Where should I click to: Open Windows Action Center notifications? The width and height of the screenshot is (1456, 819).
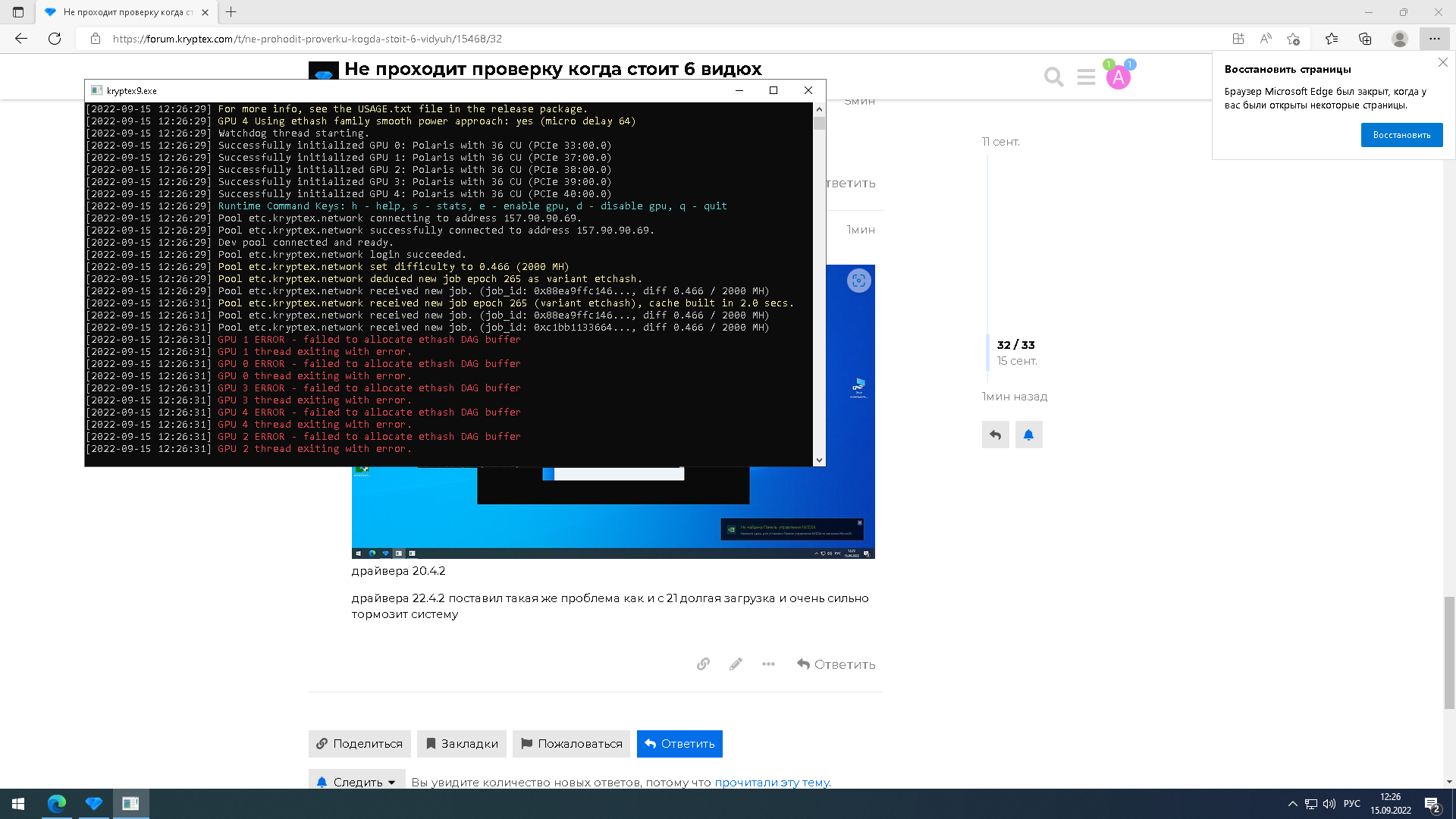point(1432,804)
